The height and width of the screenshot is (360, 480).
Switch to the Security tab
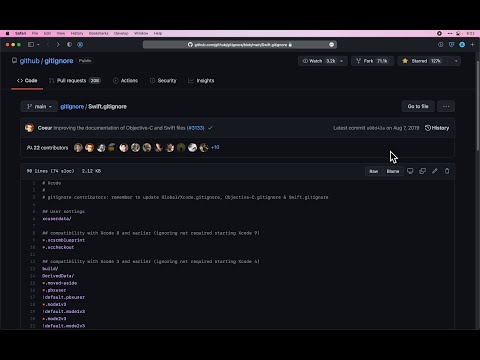click(163, 81)
